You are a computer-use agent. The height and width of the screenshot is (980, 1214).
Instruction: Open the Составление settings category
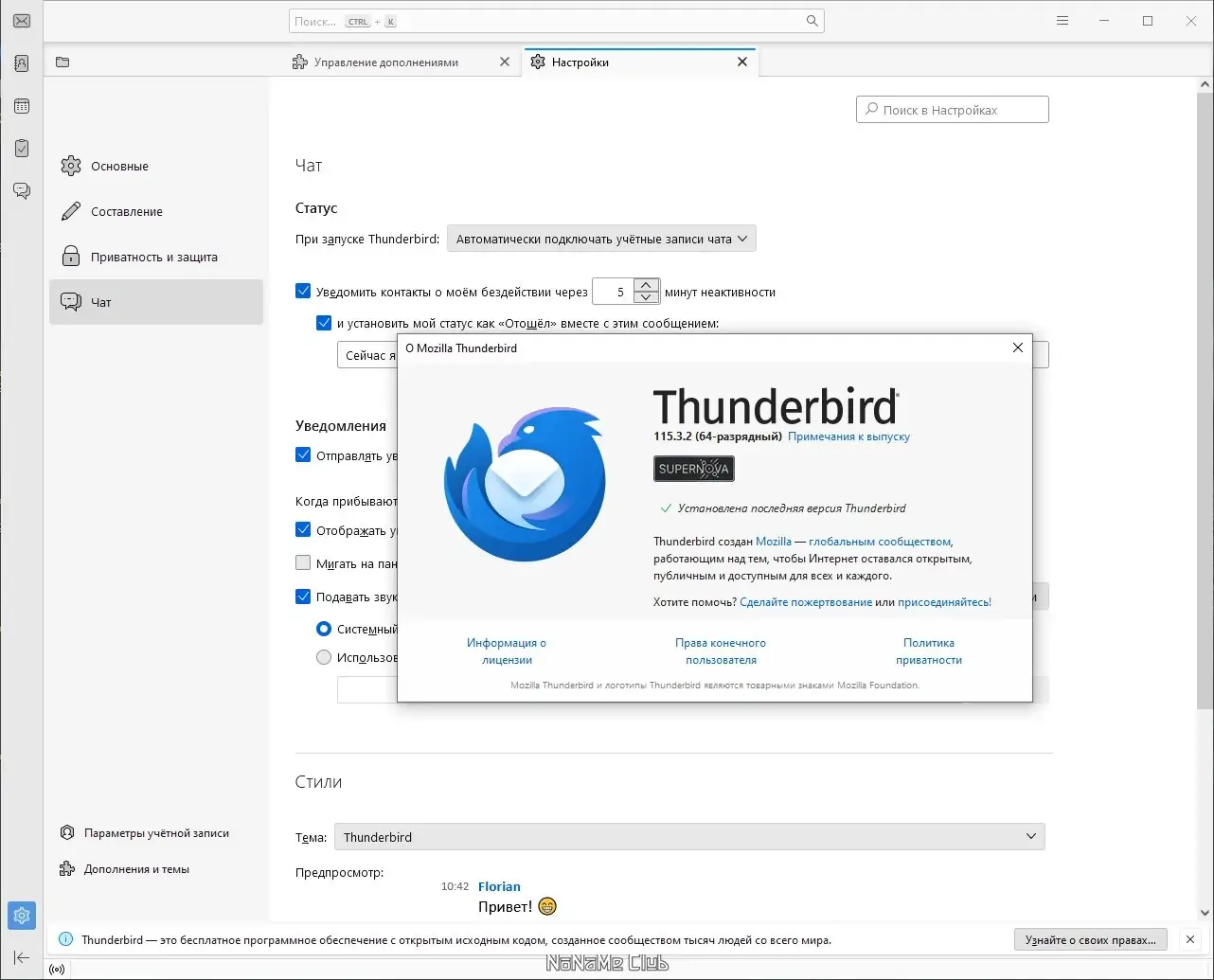[156, 212]
